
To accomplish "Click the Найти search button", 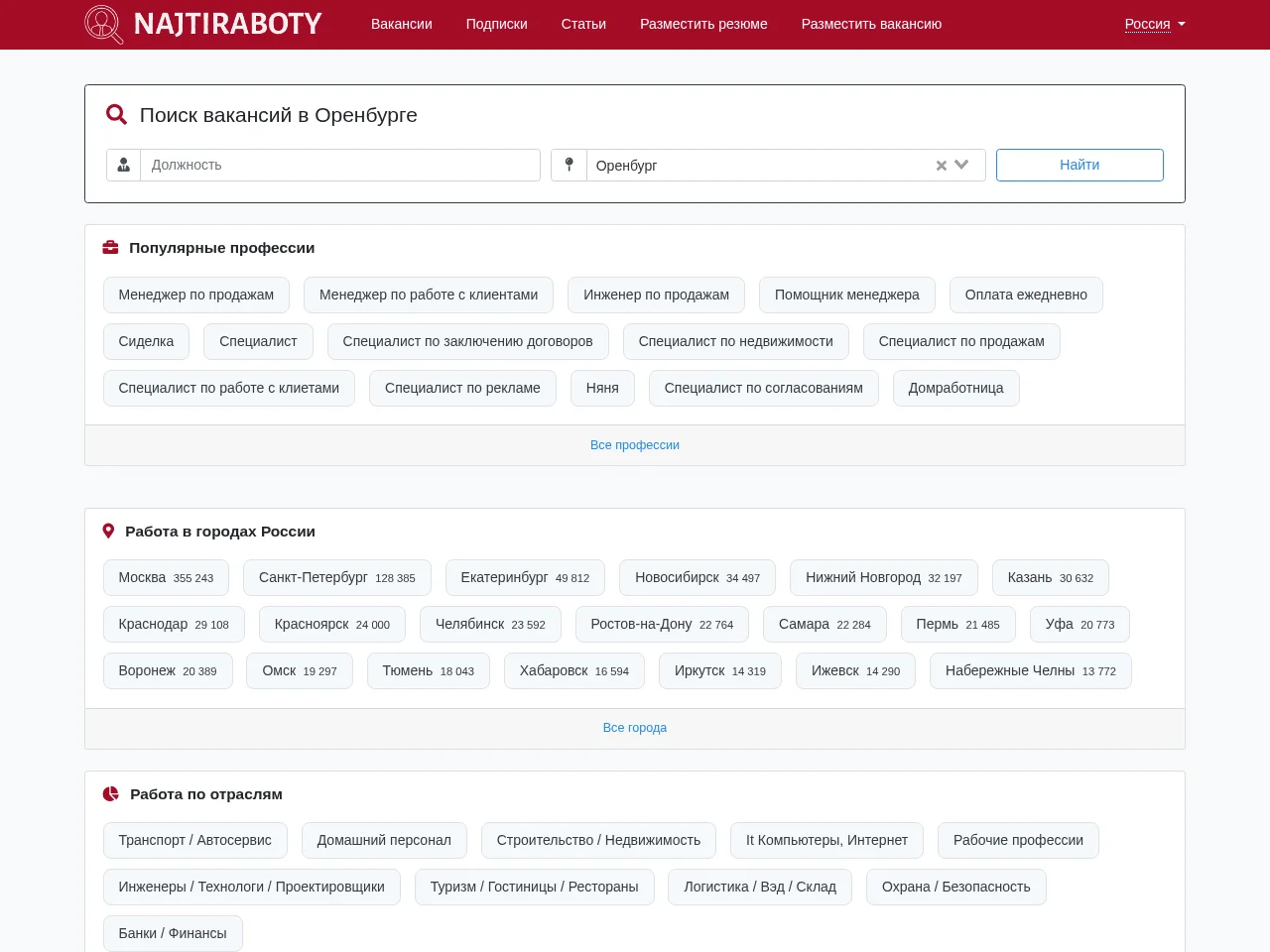I will click(x=1079, y=166).
